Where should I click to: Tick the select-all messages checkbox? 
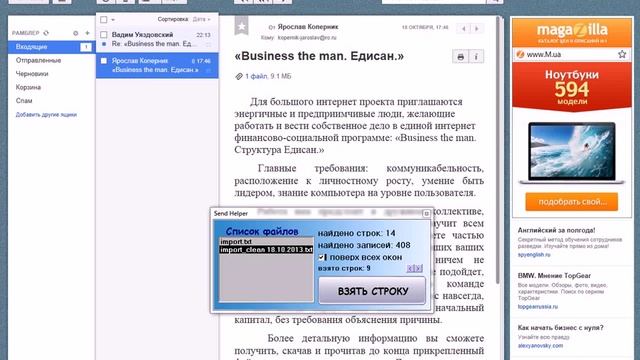pyautogui.click(x=104, y=19)
